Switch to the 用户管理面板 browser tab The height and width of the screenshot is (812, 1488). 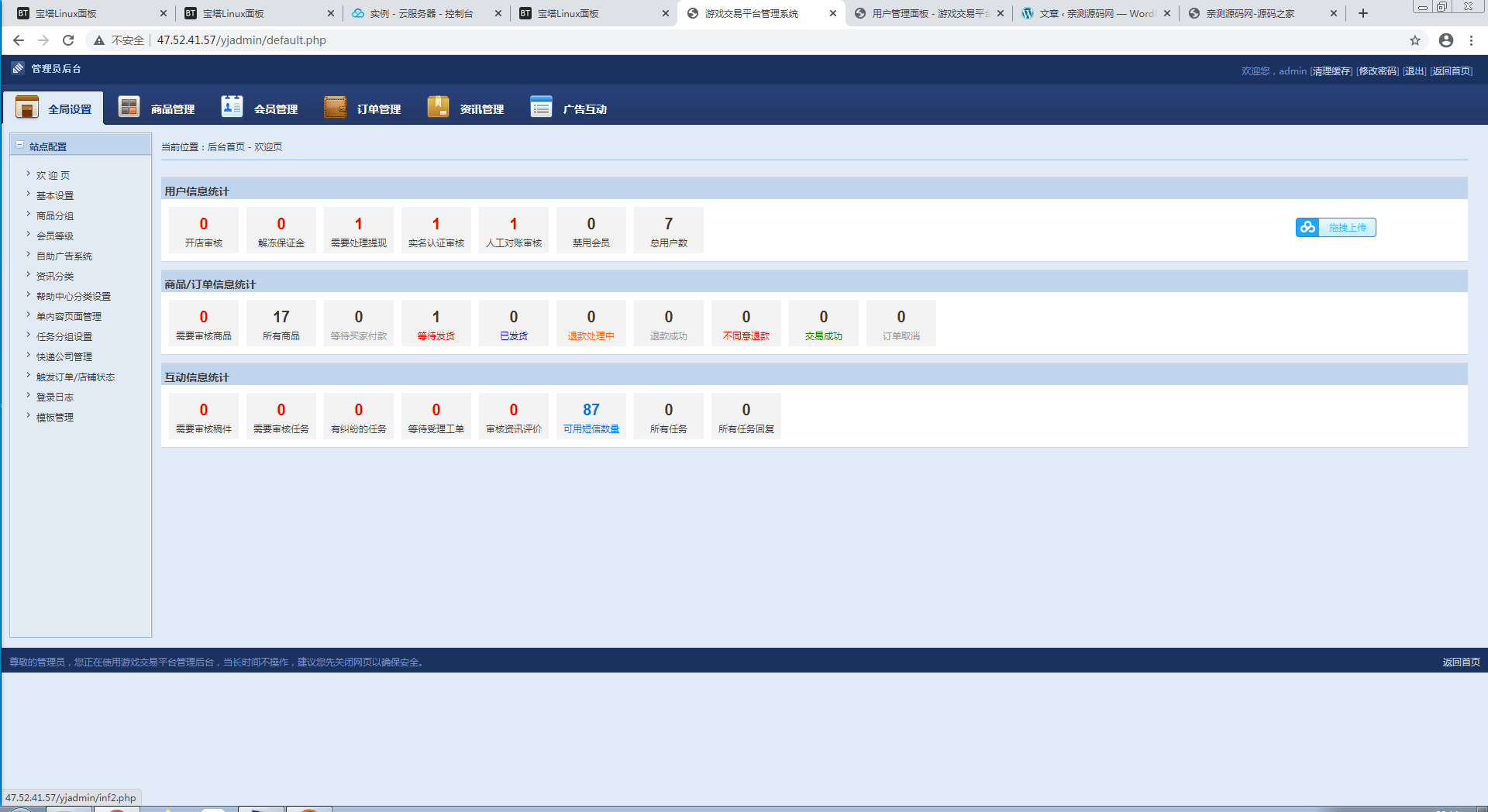pos(928,13)
